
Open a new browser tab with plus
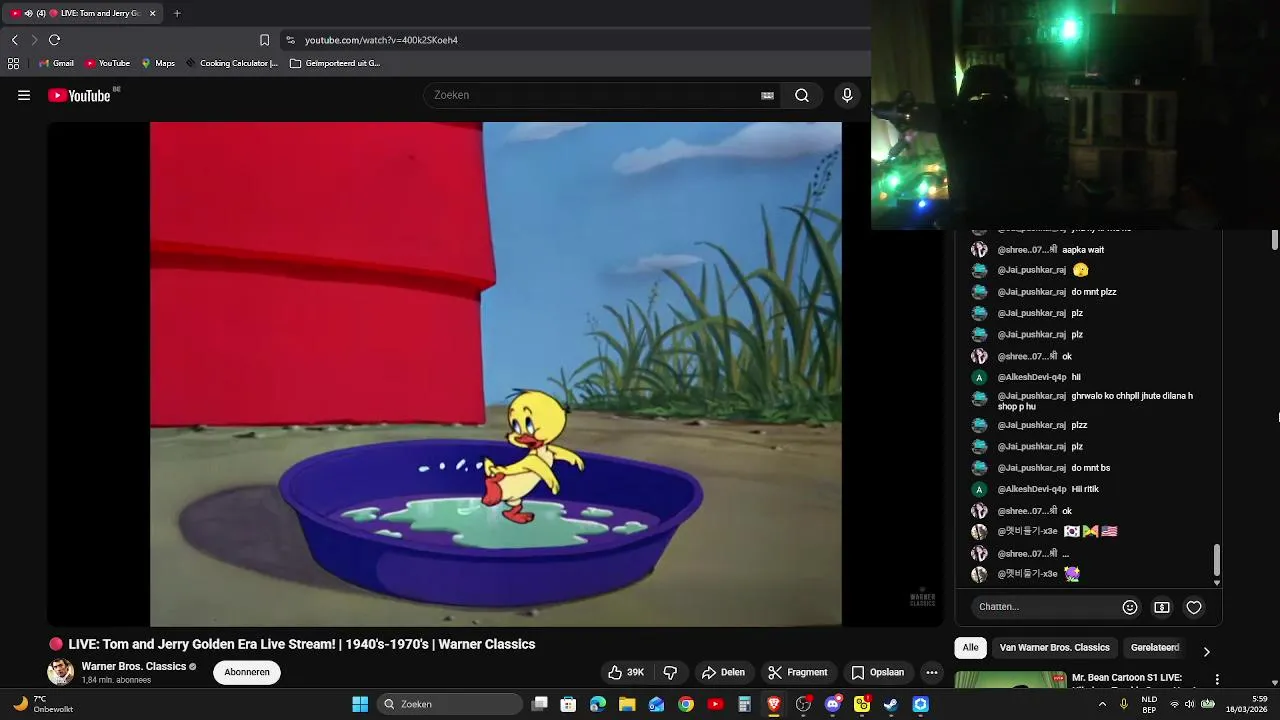click(177, 13)
